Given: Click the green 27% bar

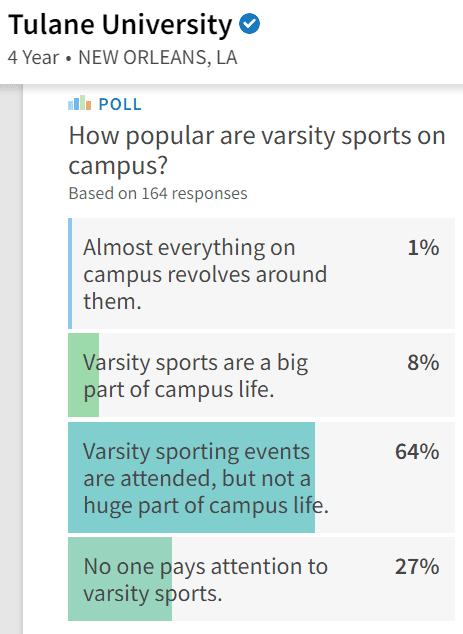Looking at the screenshot, I should (x=120, y=579).
